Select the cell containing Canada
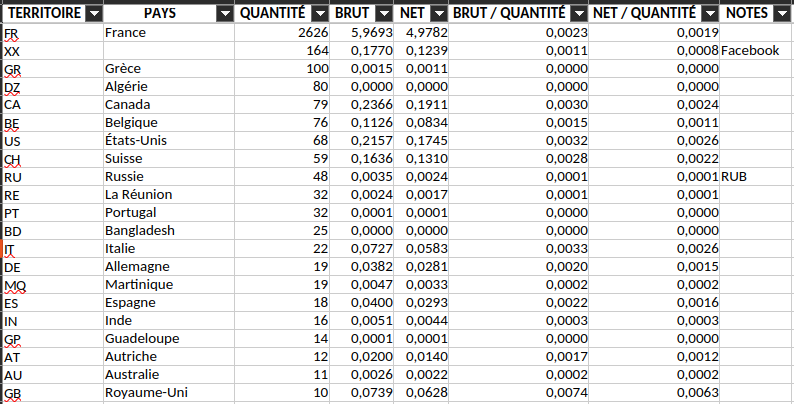This screenshot has height=404, width=794. click(x=169, y=105)
